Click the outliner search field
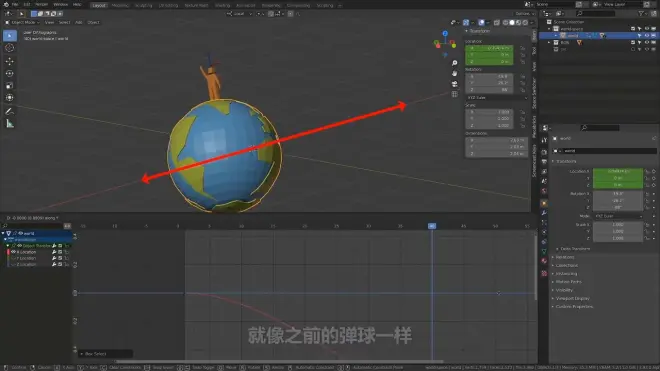 tap(595, 14)
